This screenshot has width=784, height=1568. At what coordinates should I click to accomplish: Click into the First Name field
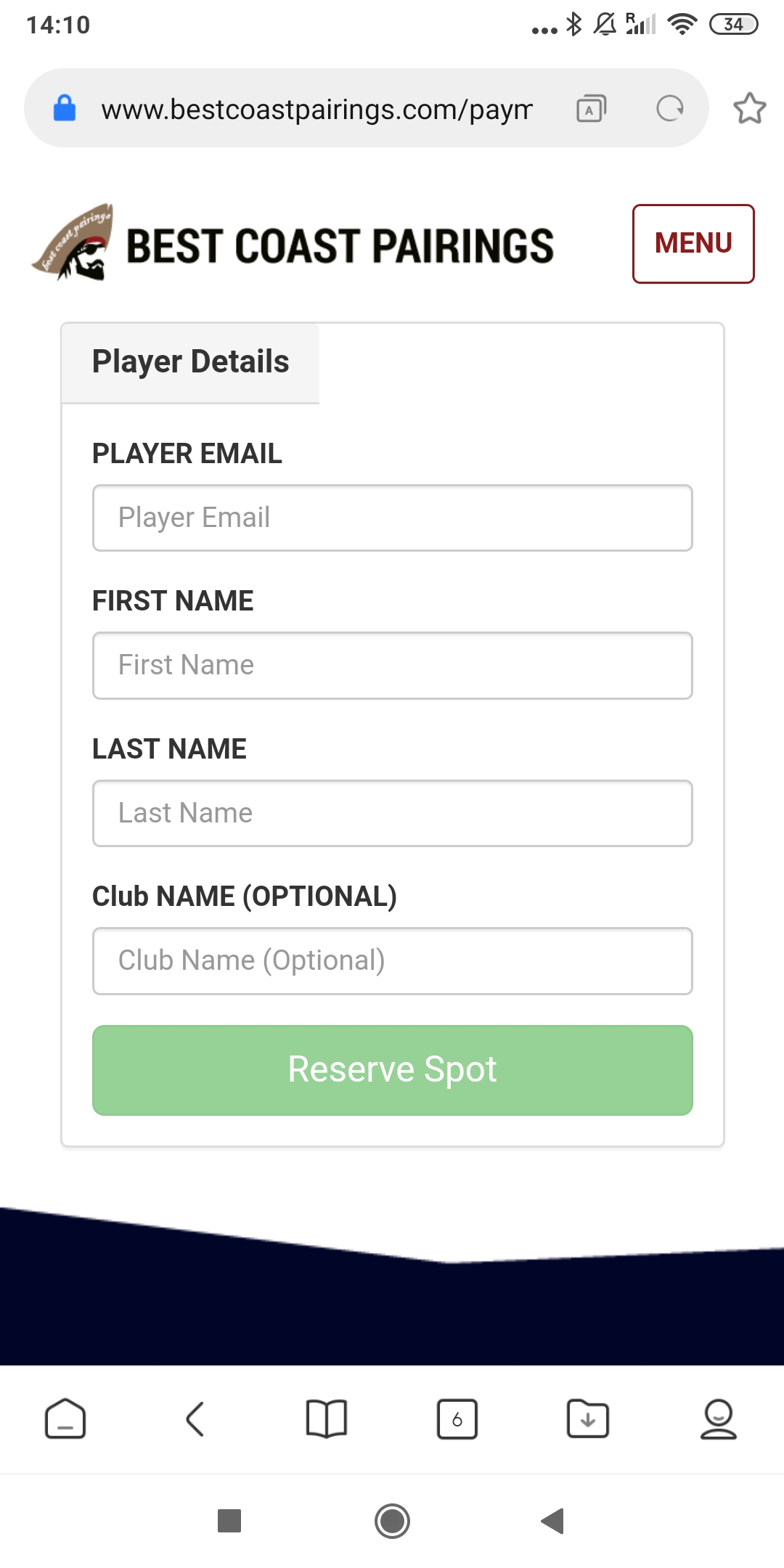pos(392,666)
